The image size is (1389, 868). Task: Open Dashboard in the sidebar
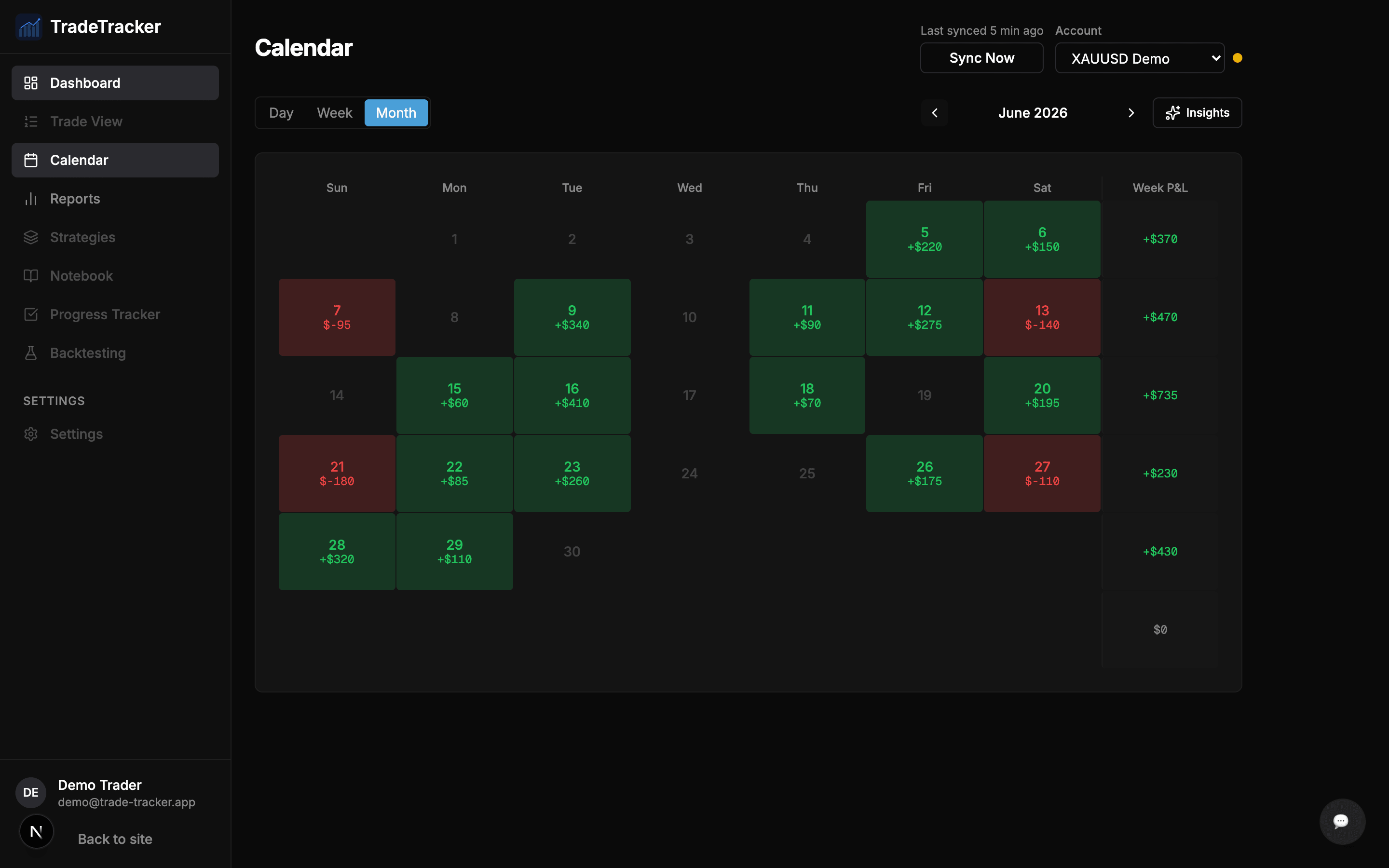(115, 82)
